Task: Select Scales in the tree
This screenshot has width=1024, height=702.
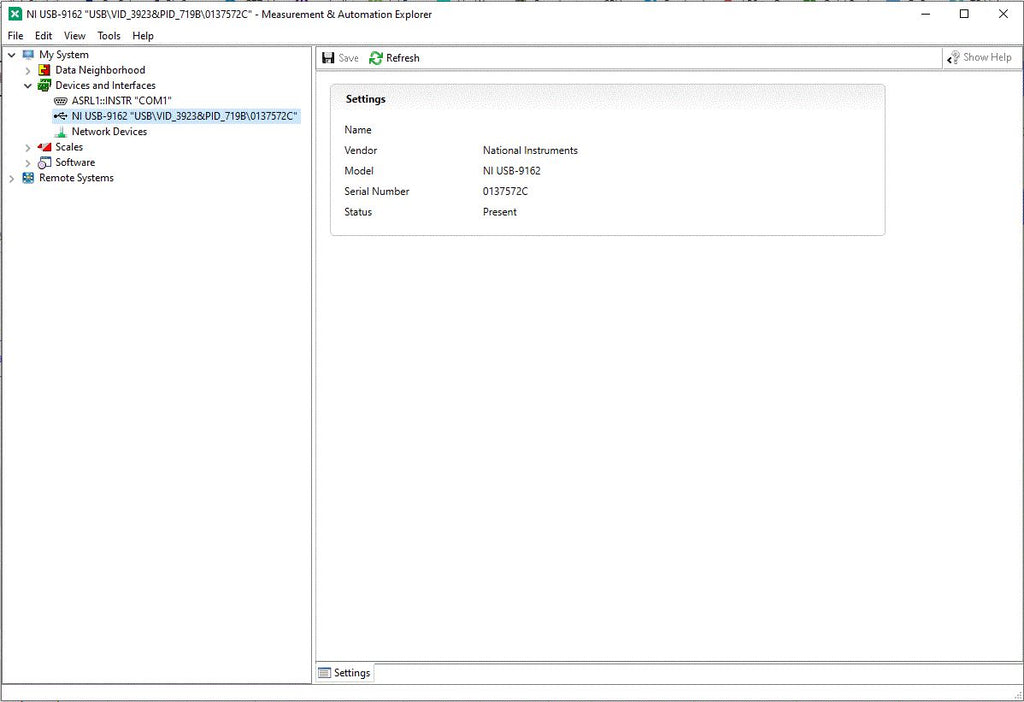Action: (69, 147)
